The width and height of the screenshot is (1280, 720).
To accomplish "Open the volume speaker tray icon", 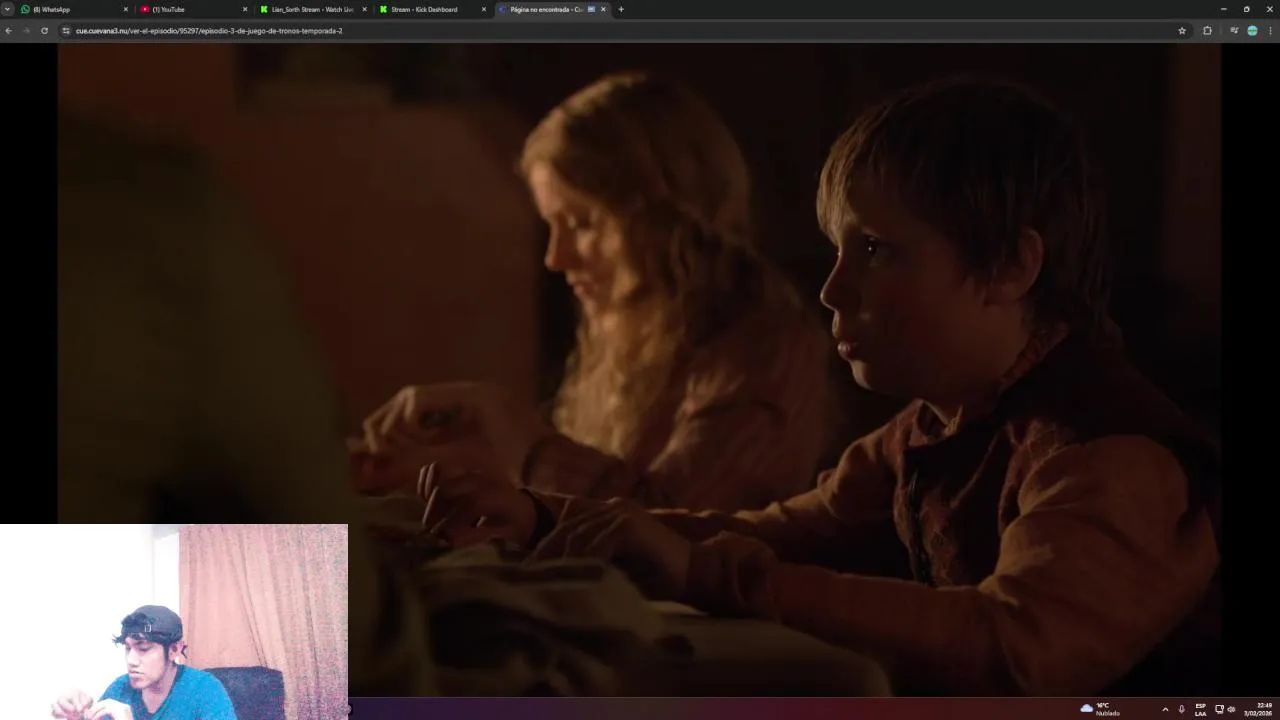I will 1231,709.
